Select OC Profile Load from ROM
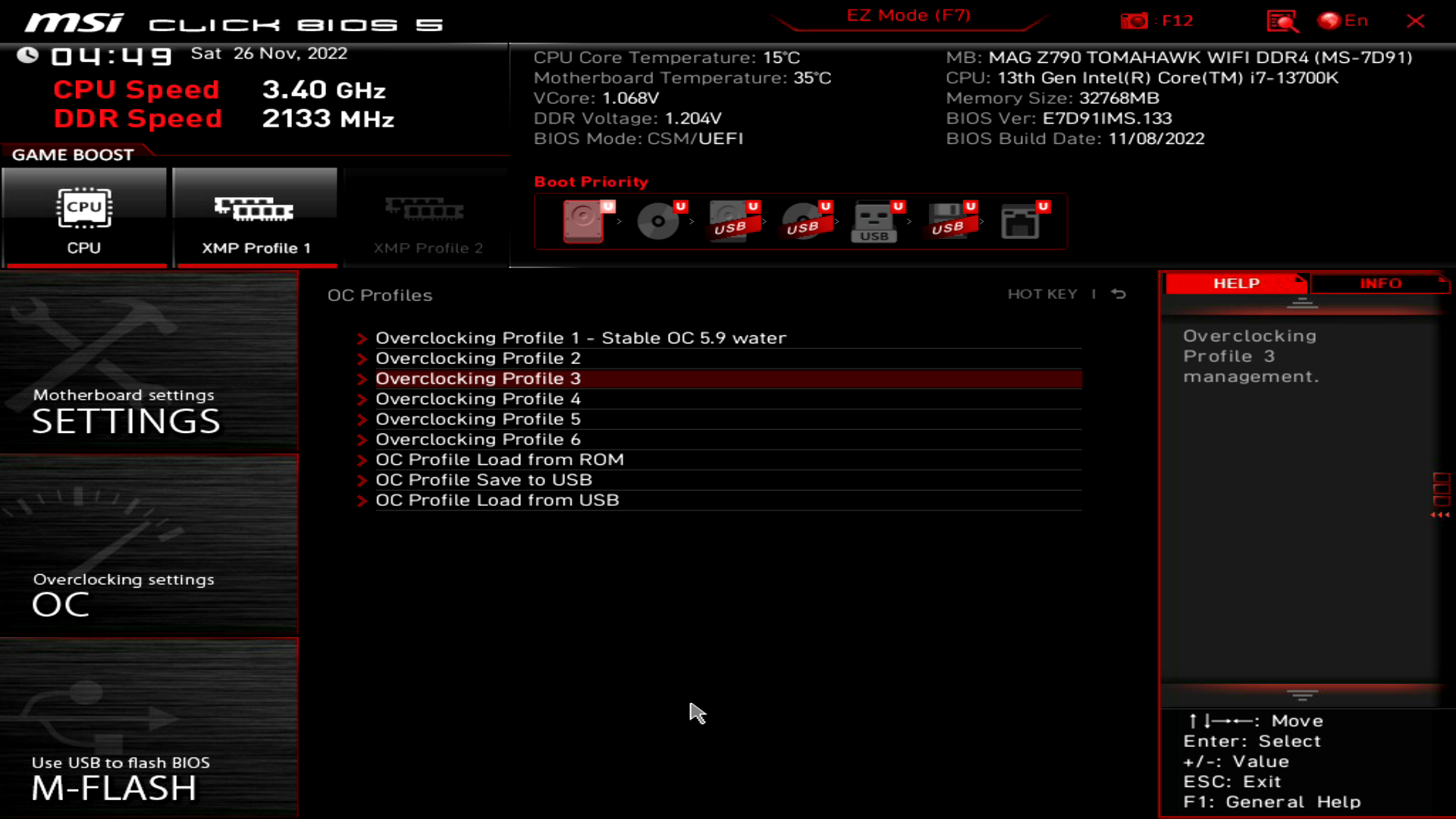This screenshot has width=1456, height=819. coord(728,460)
